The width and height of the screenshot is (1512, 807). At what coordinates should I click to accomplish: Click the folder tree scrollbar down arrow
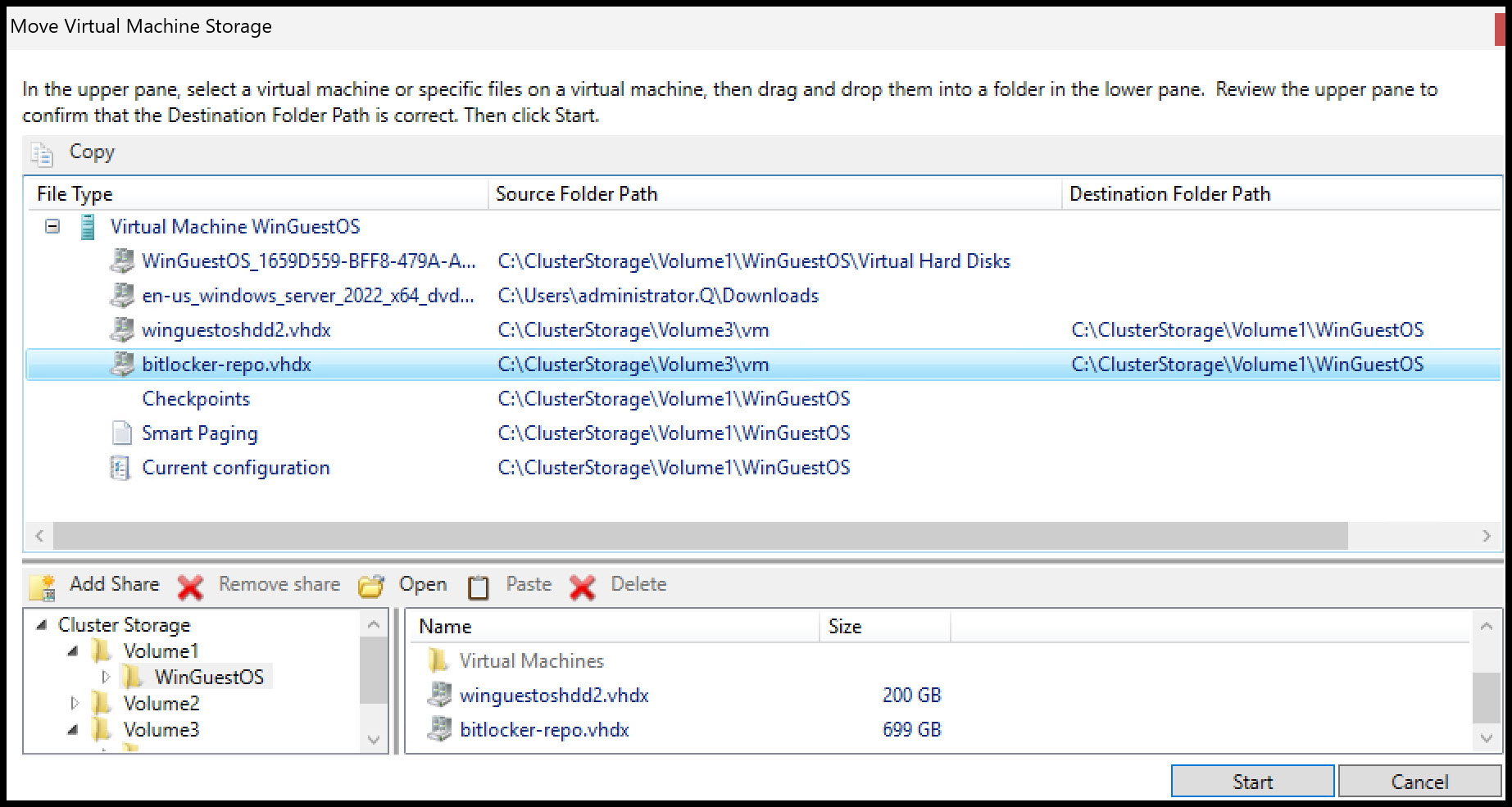(374, 739)
